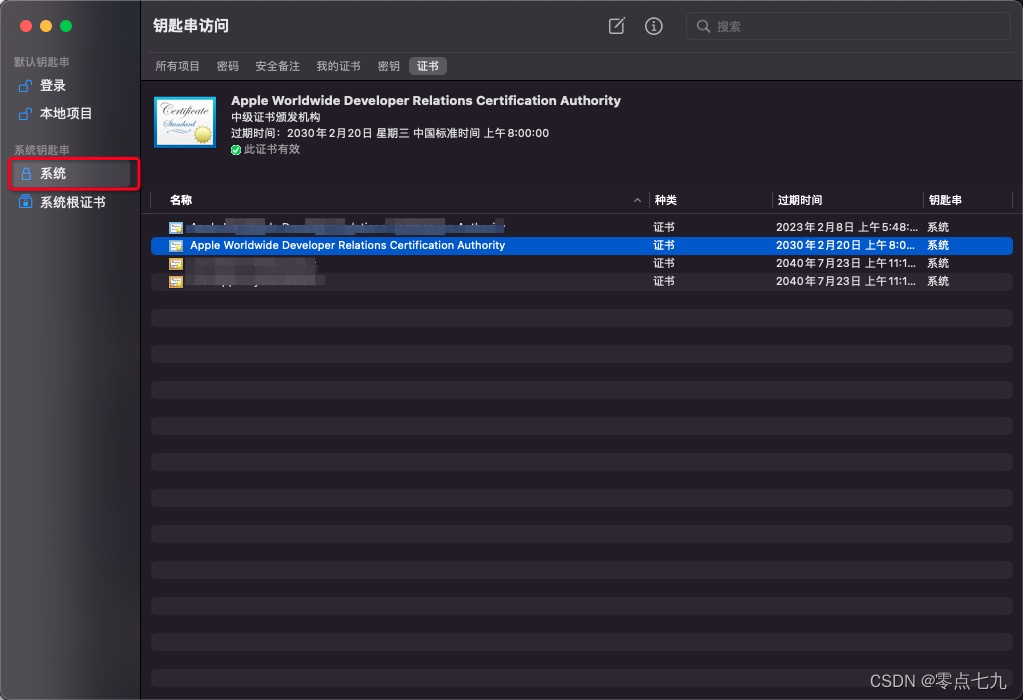Switch to 所有项目 tab
1023x700 pixels.
click(x=177, y=66)
